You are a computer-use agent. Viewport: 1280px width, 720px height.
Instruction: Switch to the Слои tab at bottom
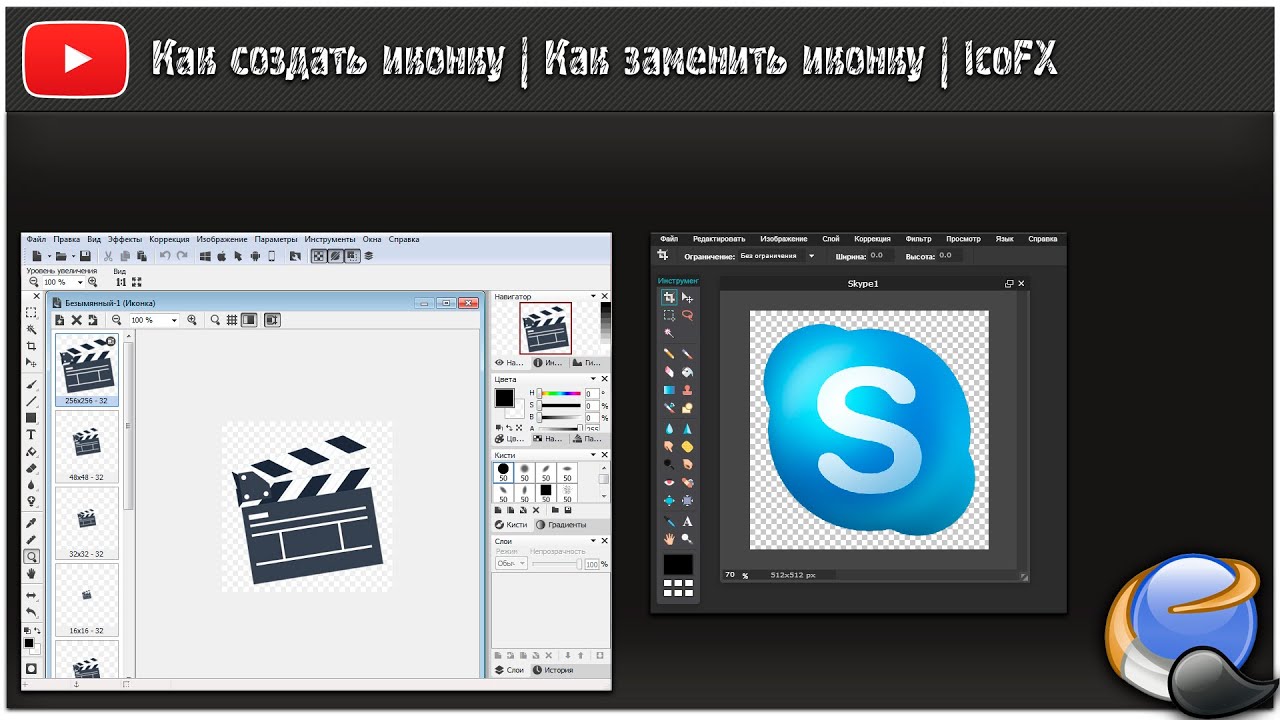tap(511, 670)
